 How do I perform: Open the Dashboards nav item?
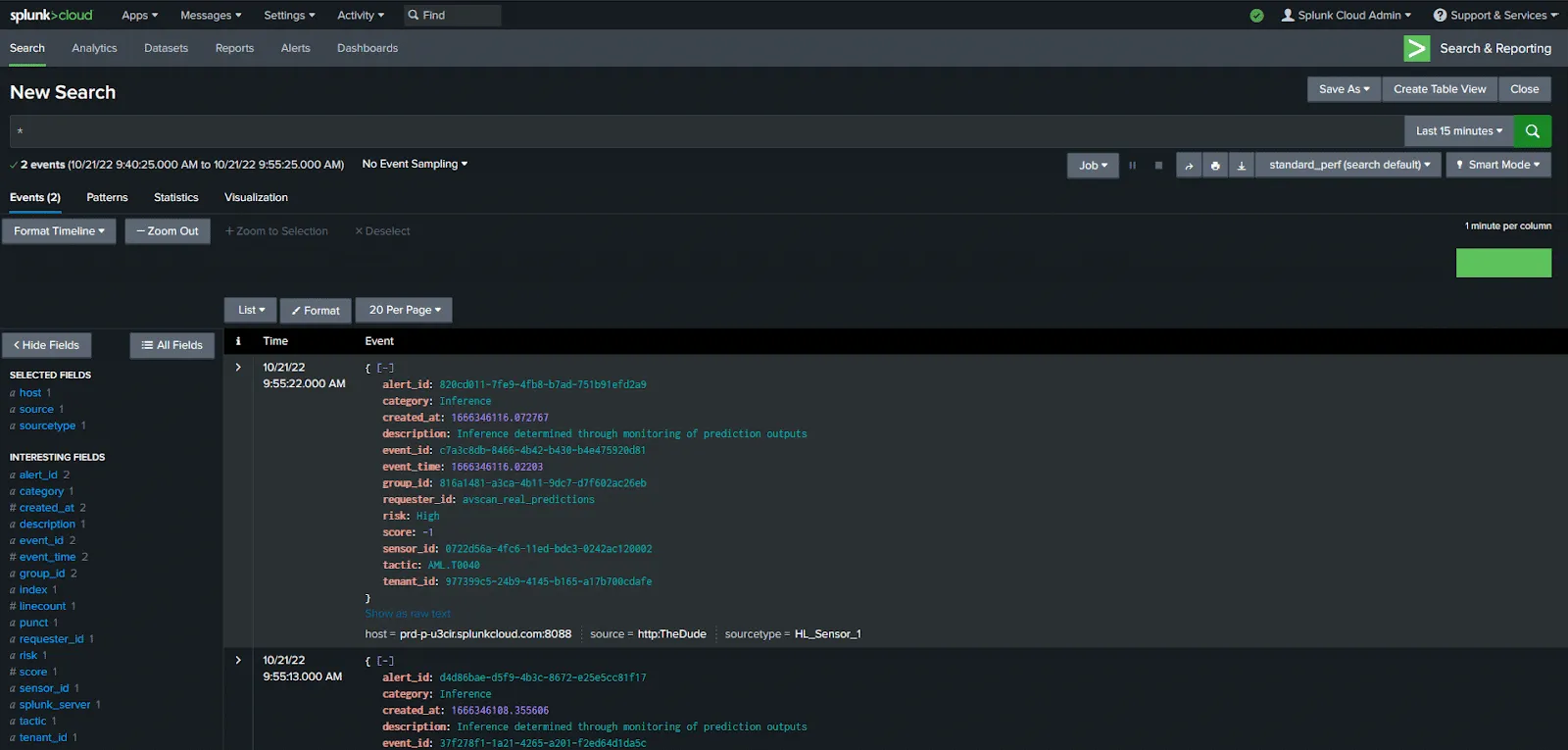[x=367, y=48]
